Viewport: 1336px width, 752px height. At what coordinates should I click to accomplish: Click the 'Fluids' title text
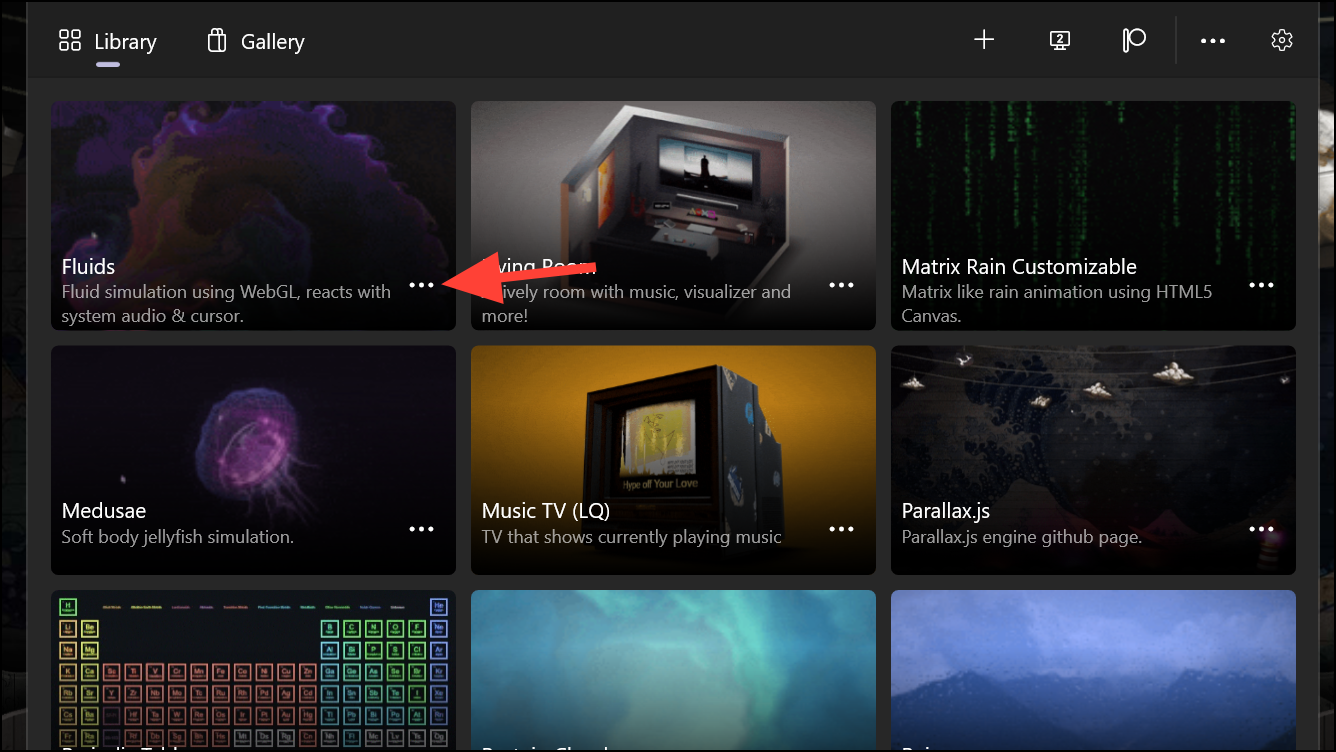(88, 267)
